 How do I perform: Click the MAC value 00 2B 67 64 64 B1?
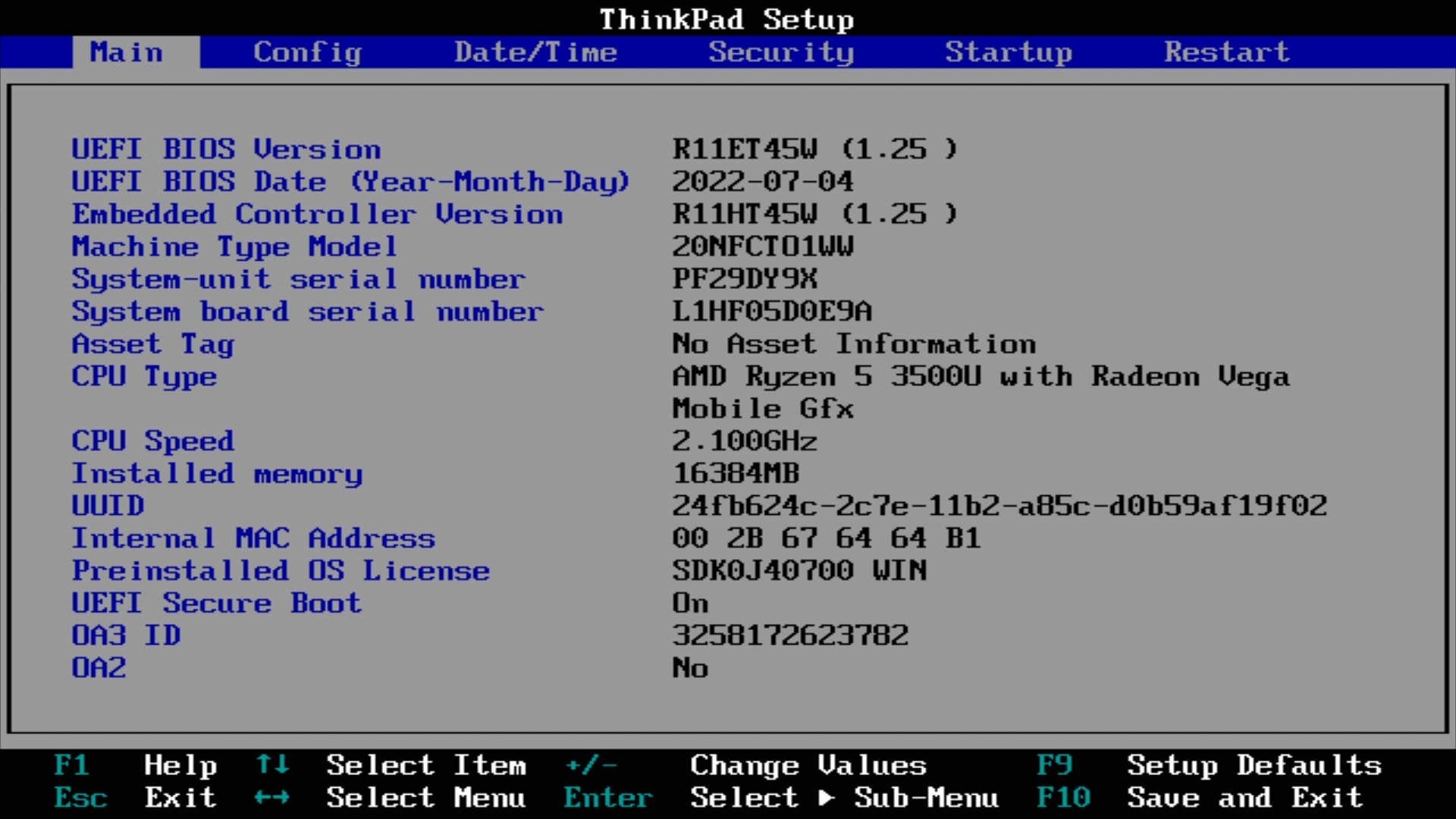(x=827, y=539)
